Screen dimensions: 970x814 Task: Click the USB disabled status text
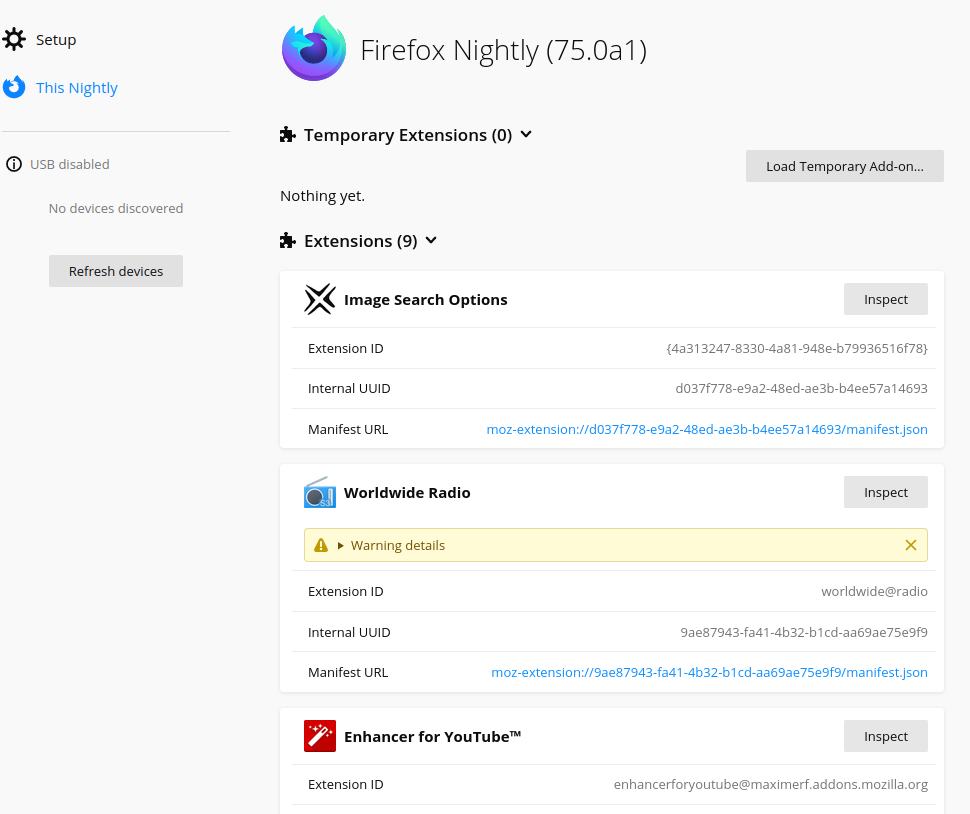[x=70, y=165]
